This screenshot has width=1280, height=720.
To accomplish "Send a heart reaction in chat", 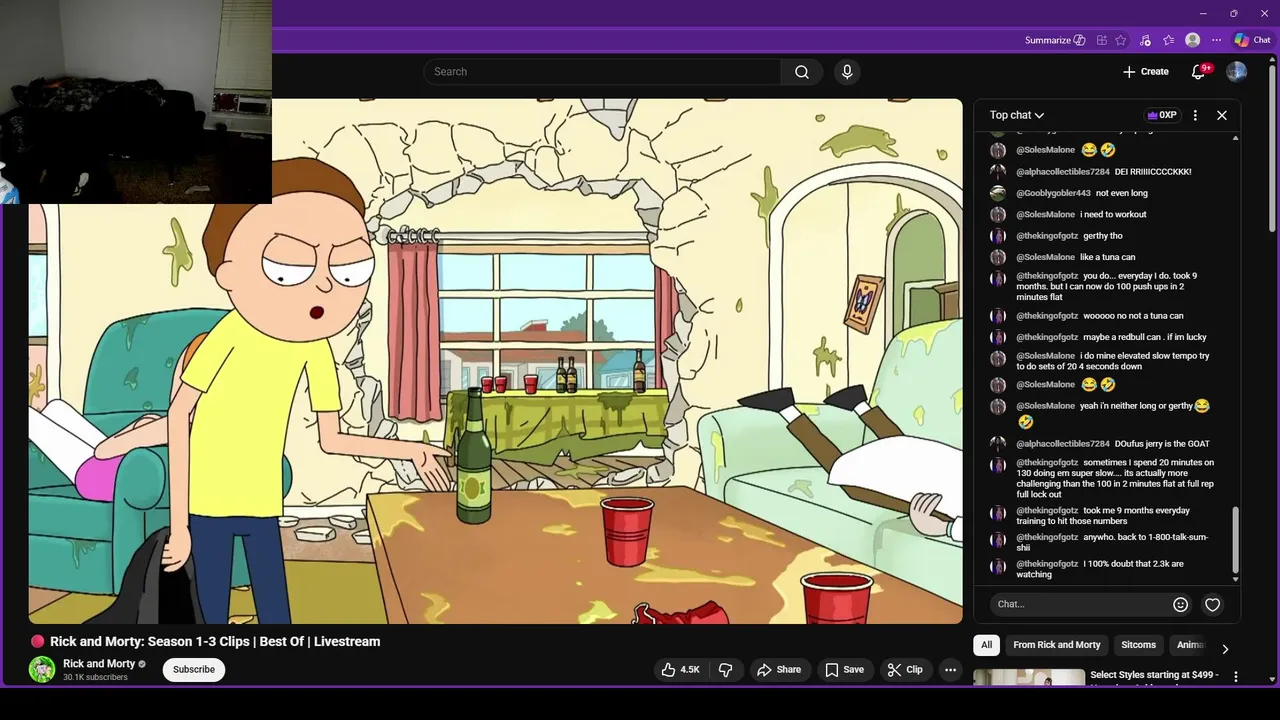I will coord(1212,604).
